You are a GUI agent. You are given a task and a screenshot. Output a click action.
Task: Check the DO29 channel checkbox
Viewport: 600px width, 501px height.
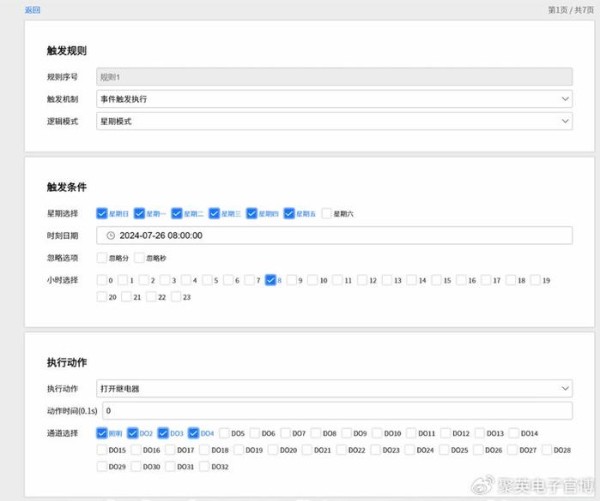point(102,466)
